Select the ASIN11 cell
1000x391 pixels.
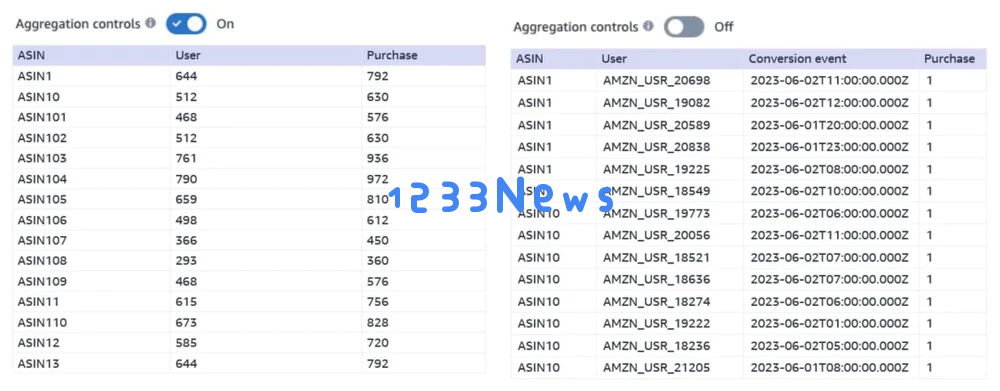click(x=38, y=302)
